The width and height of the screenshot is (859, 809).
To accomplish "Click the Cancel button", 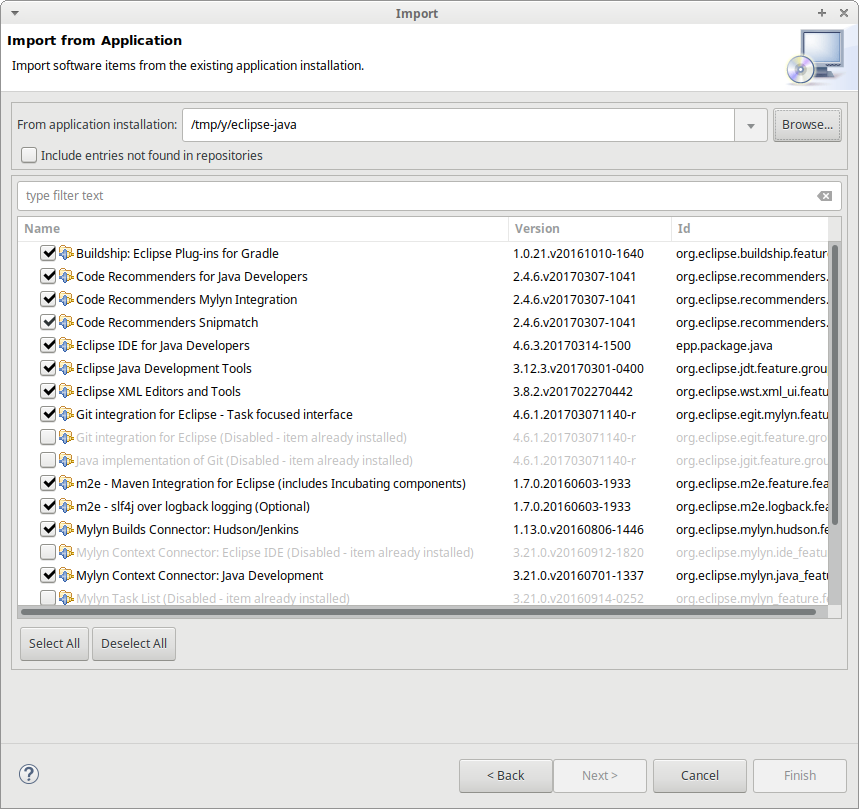I will 700,776.
